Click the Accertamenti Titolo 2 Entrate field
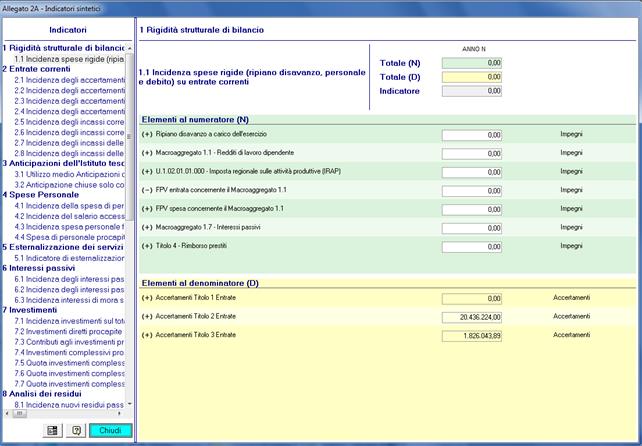This screenshot has height=446, width=642. coord(472,317)
